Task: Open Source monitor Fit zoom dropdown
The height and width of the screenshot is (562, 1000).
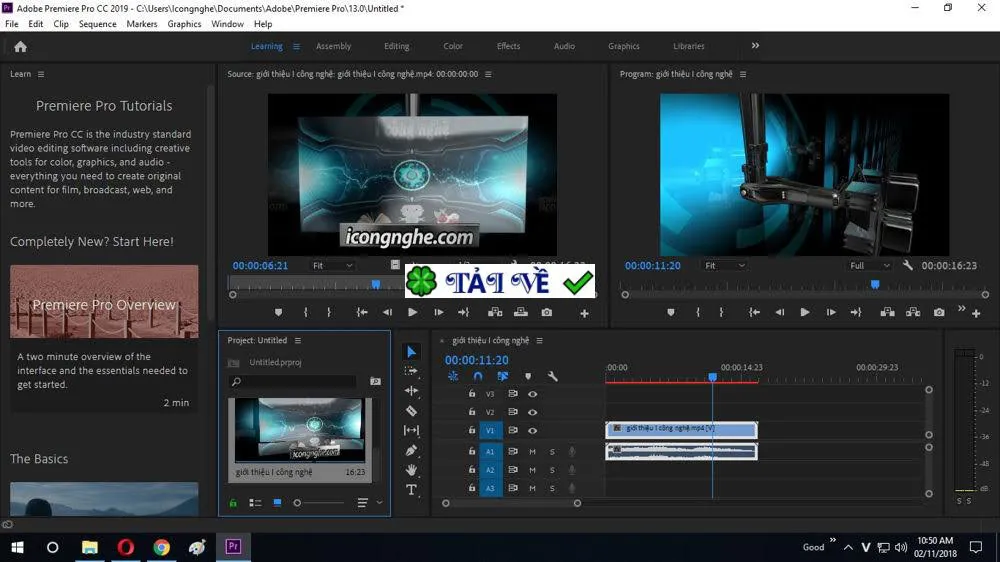Action: coord(332,265)
